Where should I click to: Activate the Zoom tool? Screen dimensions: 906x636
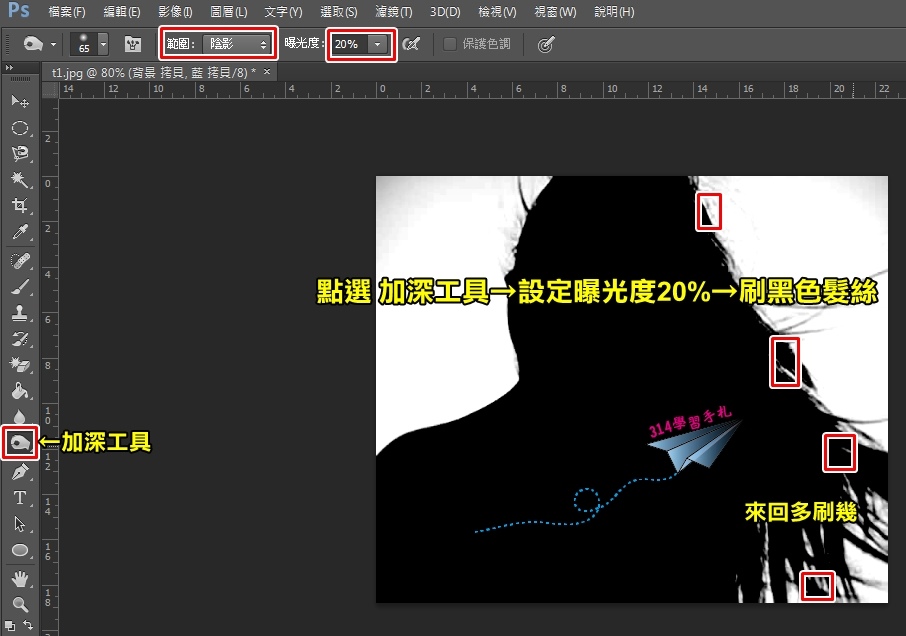tap(20, 604)
